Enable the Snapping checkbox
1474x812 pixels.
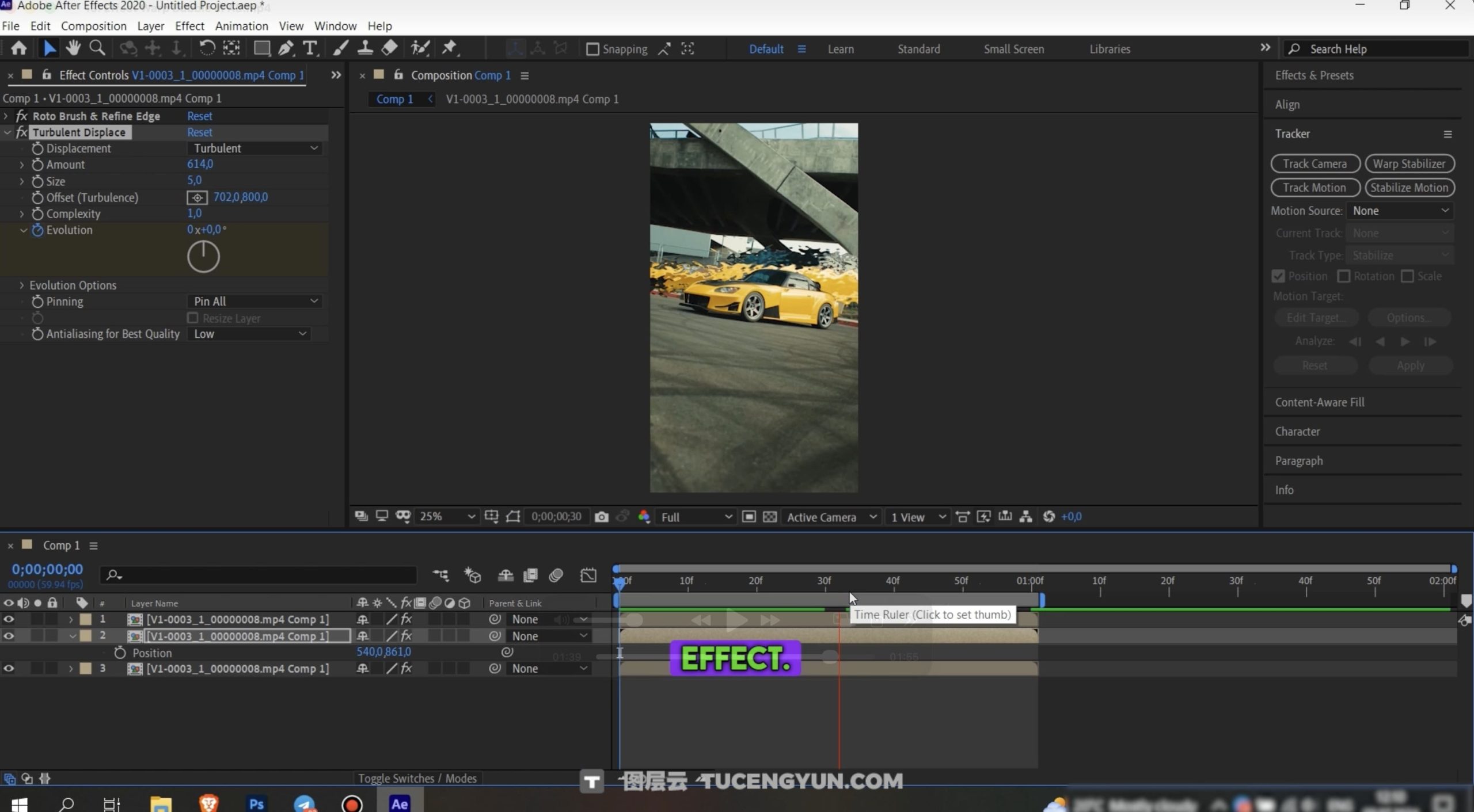(592, 49)
